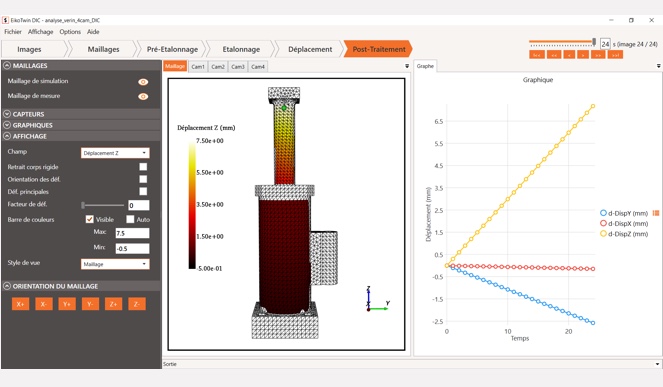Image resolution: width=663 pixels, height=387 pixels.
Task: Toggle d-DispZ (mm) legend entry
Action: tap(624, 234)
